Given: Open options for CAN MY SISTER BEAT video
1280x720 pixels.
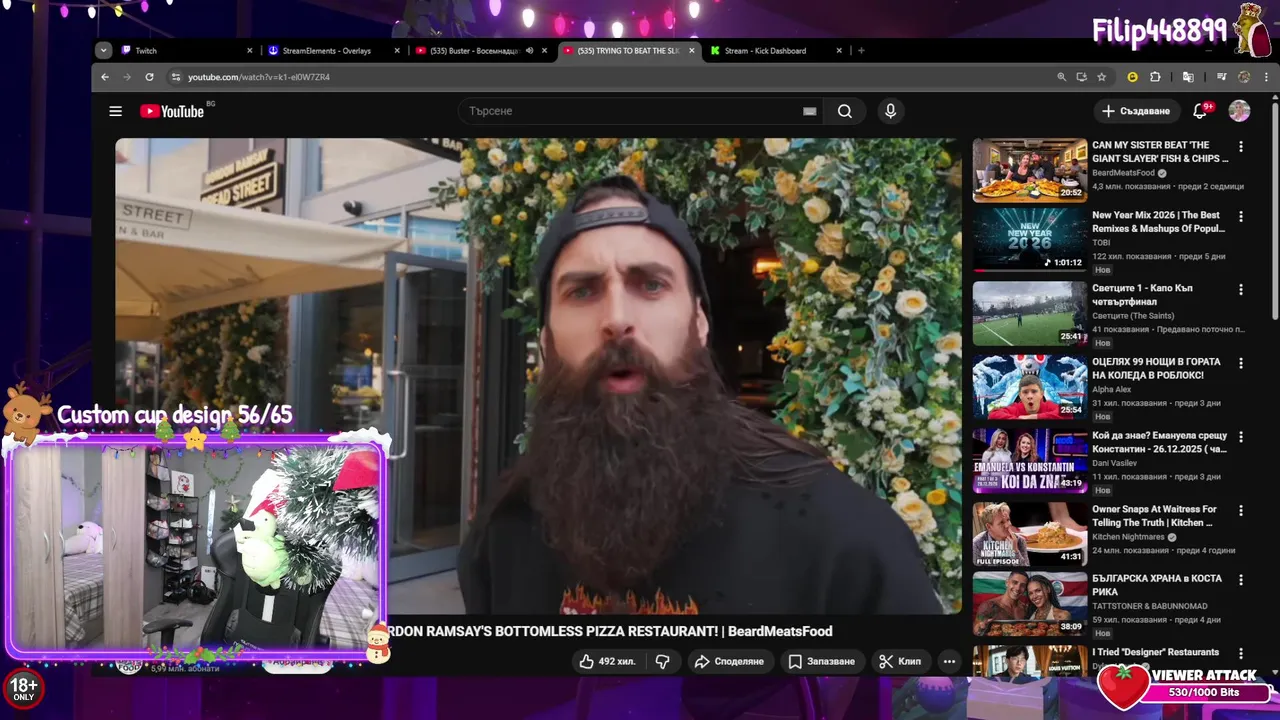Looking at the screenshot, I should (1241, 146).
